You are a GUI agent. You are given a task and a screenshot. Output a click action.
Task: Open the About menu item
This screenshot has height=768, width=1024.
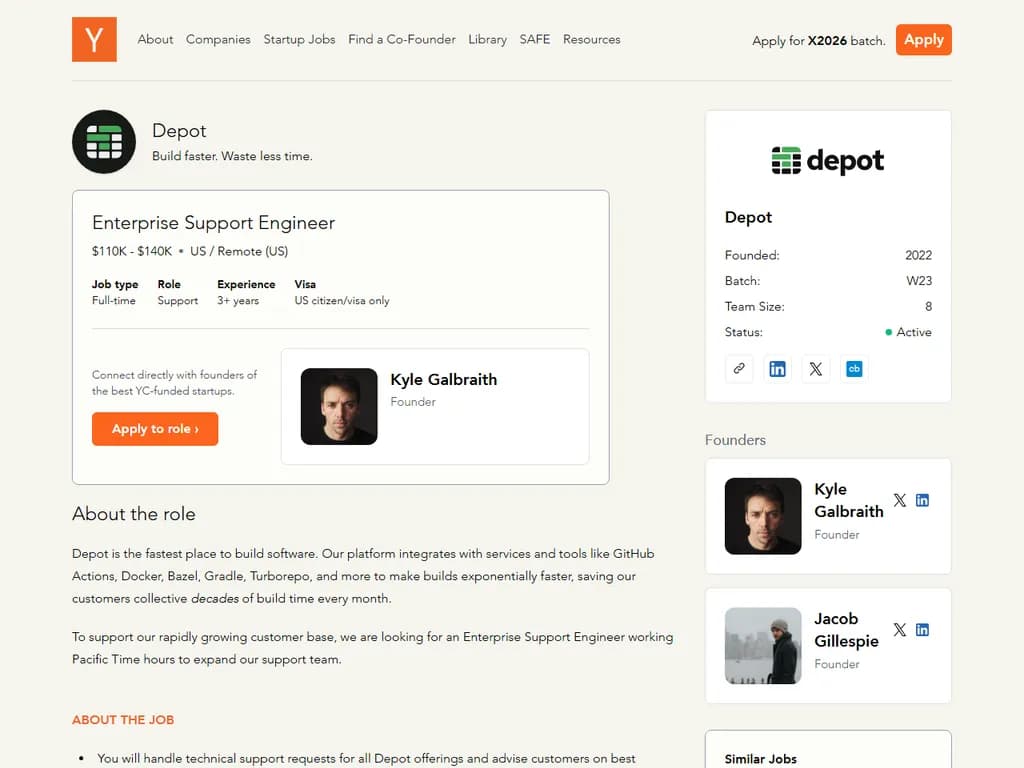pyautogui.click(x=155, y=40)
